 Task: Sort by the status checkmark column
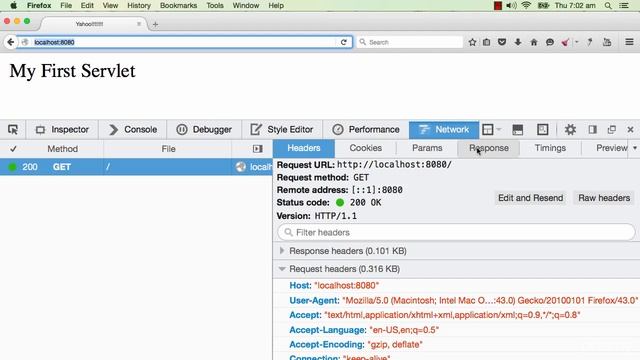pos(13,149)
